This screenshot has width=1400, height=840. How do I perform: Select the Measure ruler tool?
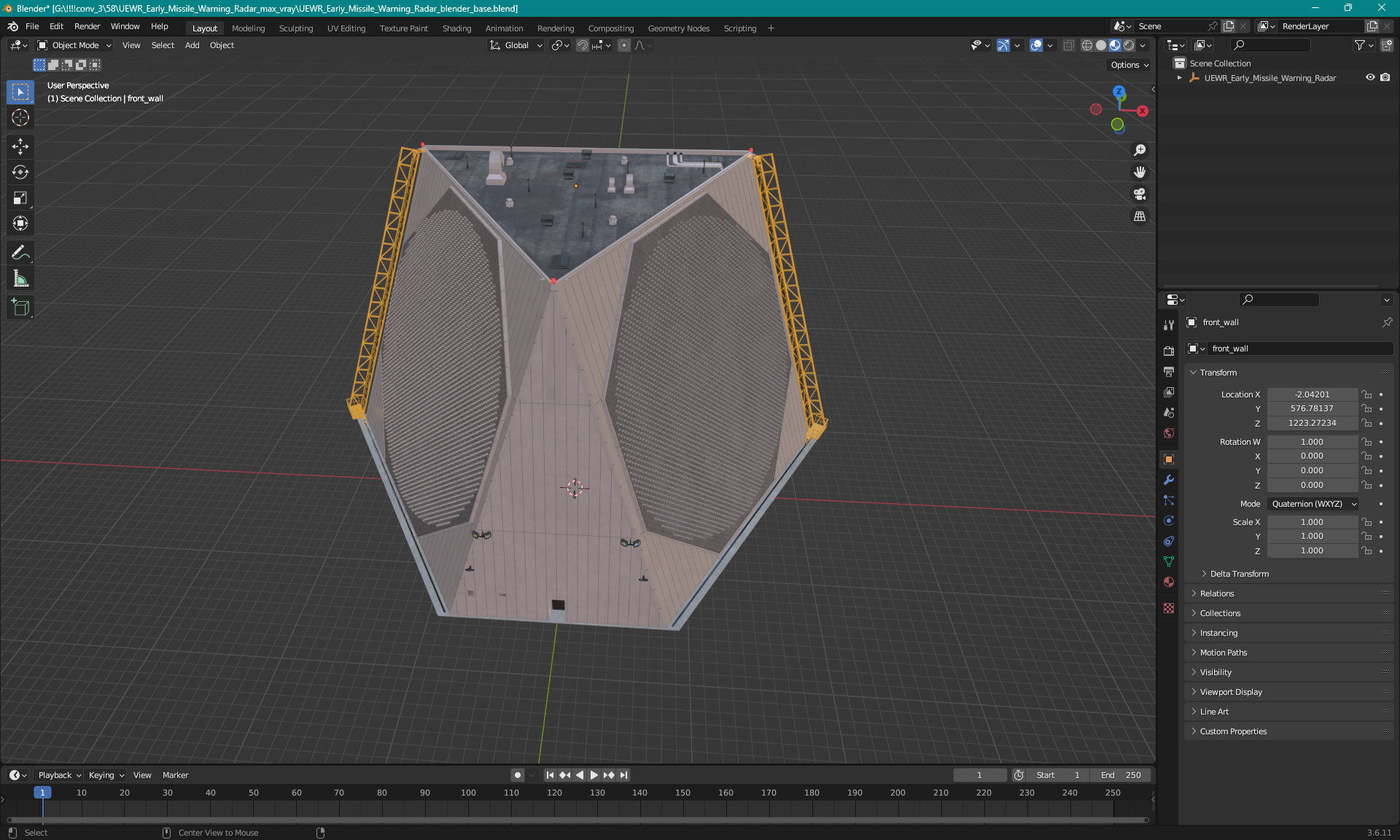point(20,279)
